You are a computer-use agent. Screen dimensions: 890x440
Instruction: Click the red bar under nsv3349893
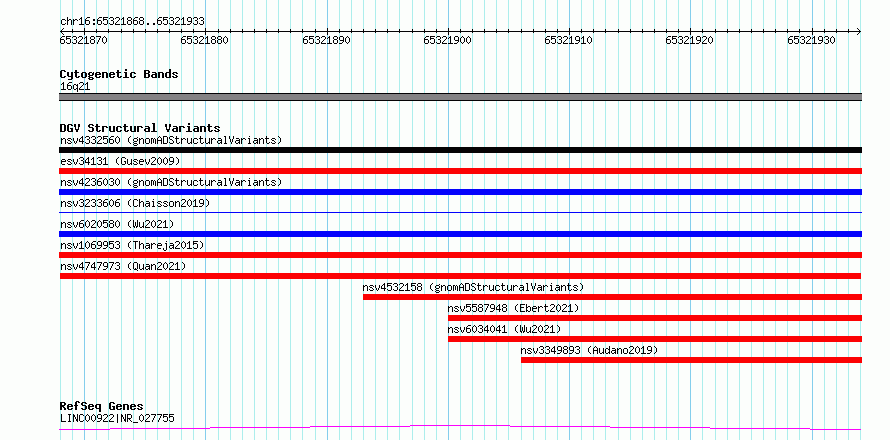pyautogui.click(x=691, y=360)
